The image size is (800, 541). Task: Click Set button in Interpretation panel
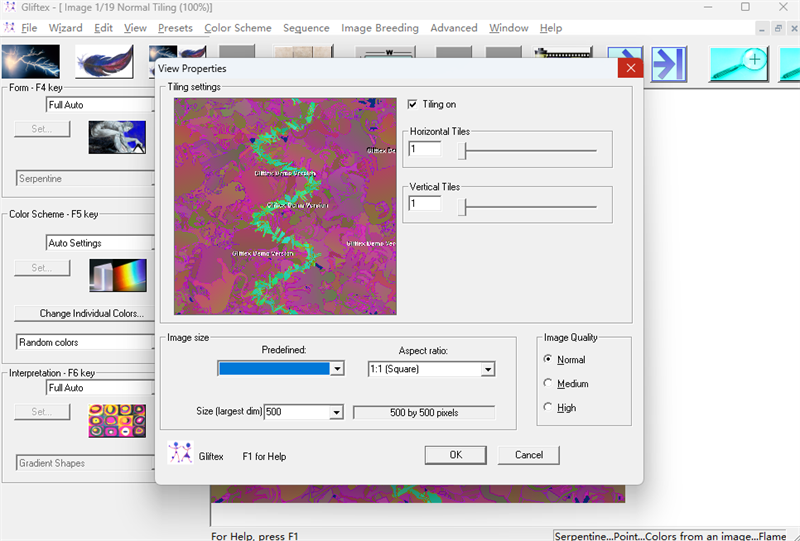[x=42, y=412]
